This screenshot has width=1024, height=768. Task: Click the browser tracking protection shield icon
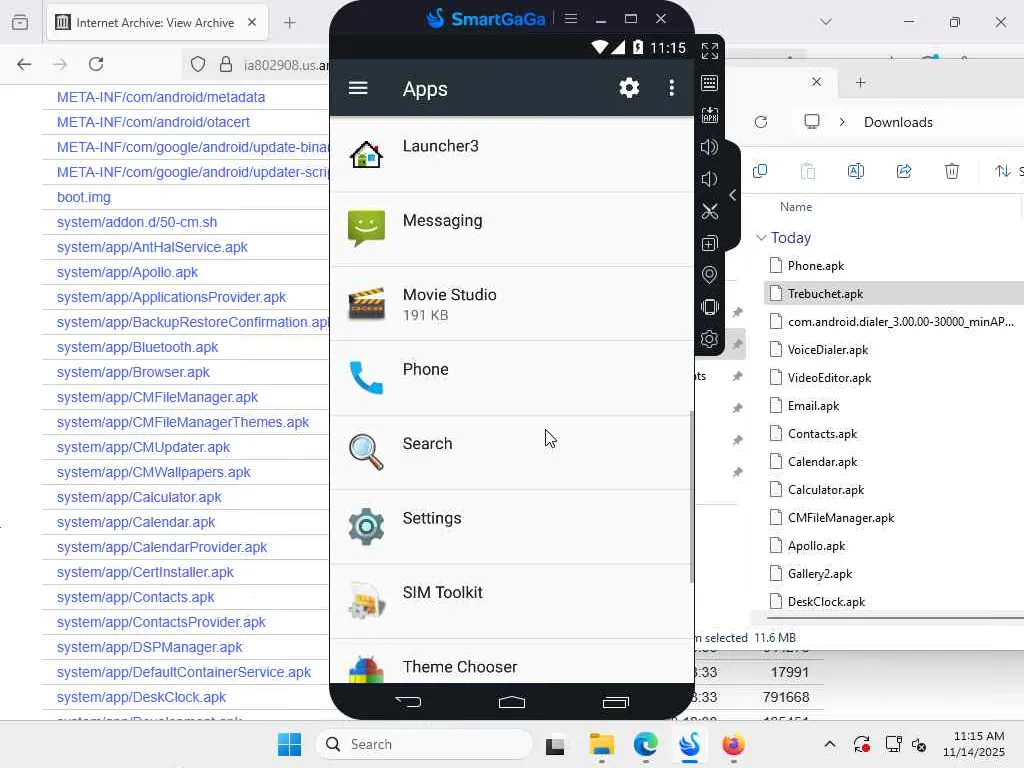click(198, 64)
